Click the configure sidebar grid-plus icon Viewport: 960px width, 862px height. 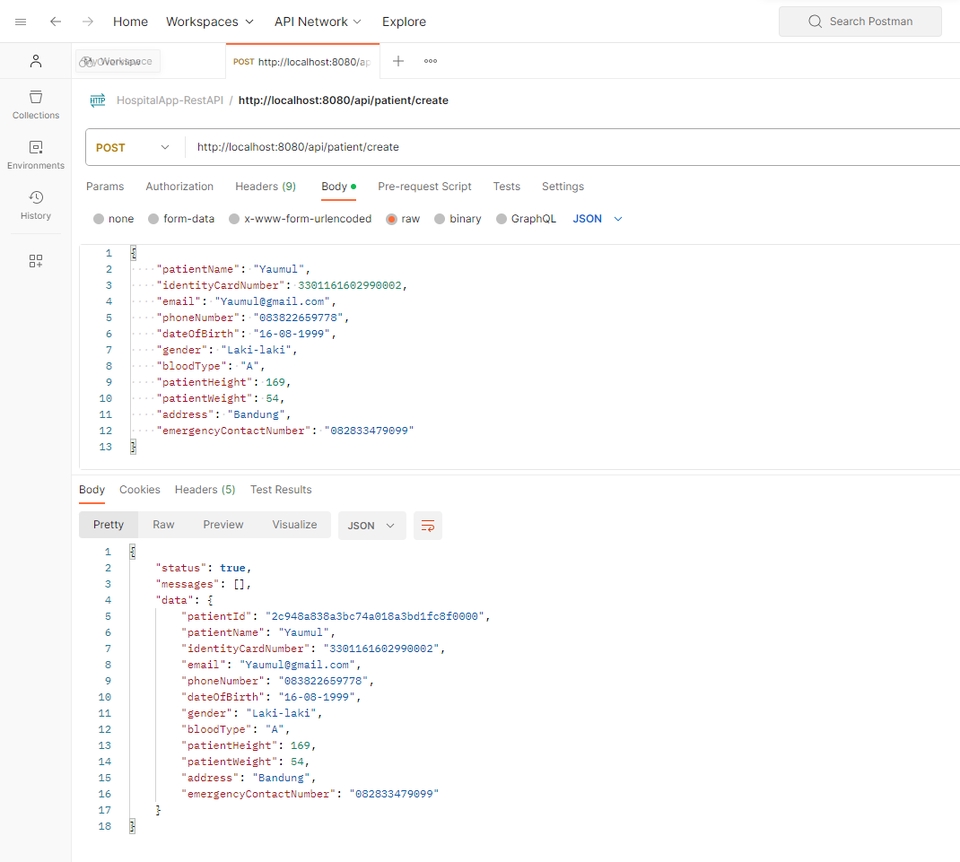(x=36, y=261)
